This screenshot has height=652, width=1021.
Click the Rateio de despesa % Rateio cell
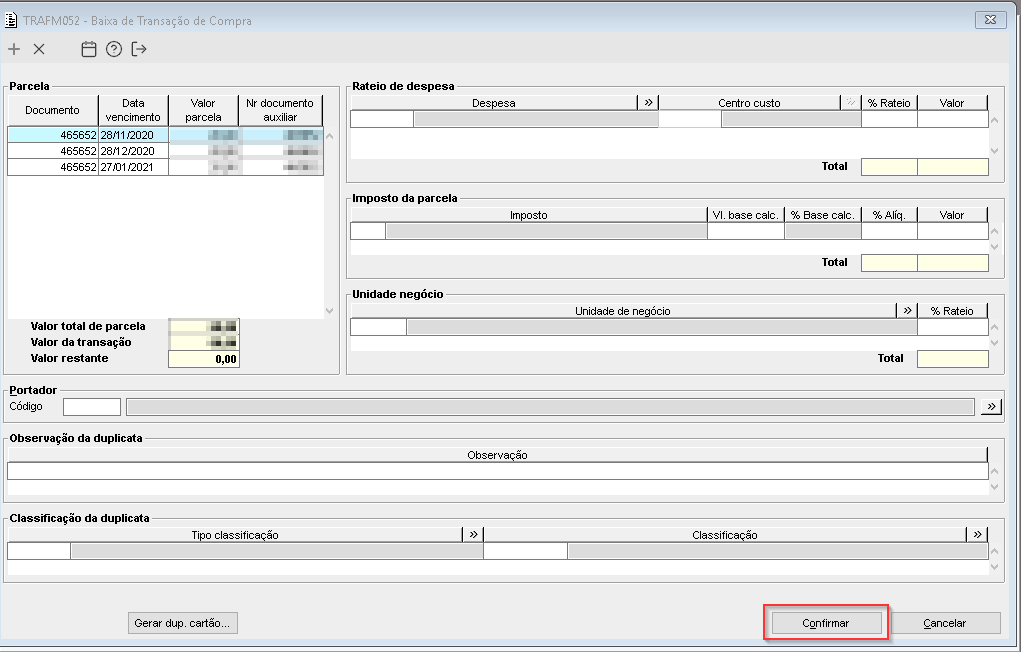[889, 119]
